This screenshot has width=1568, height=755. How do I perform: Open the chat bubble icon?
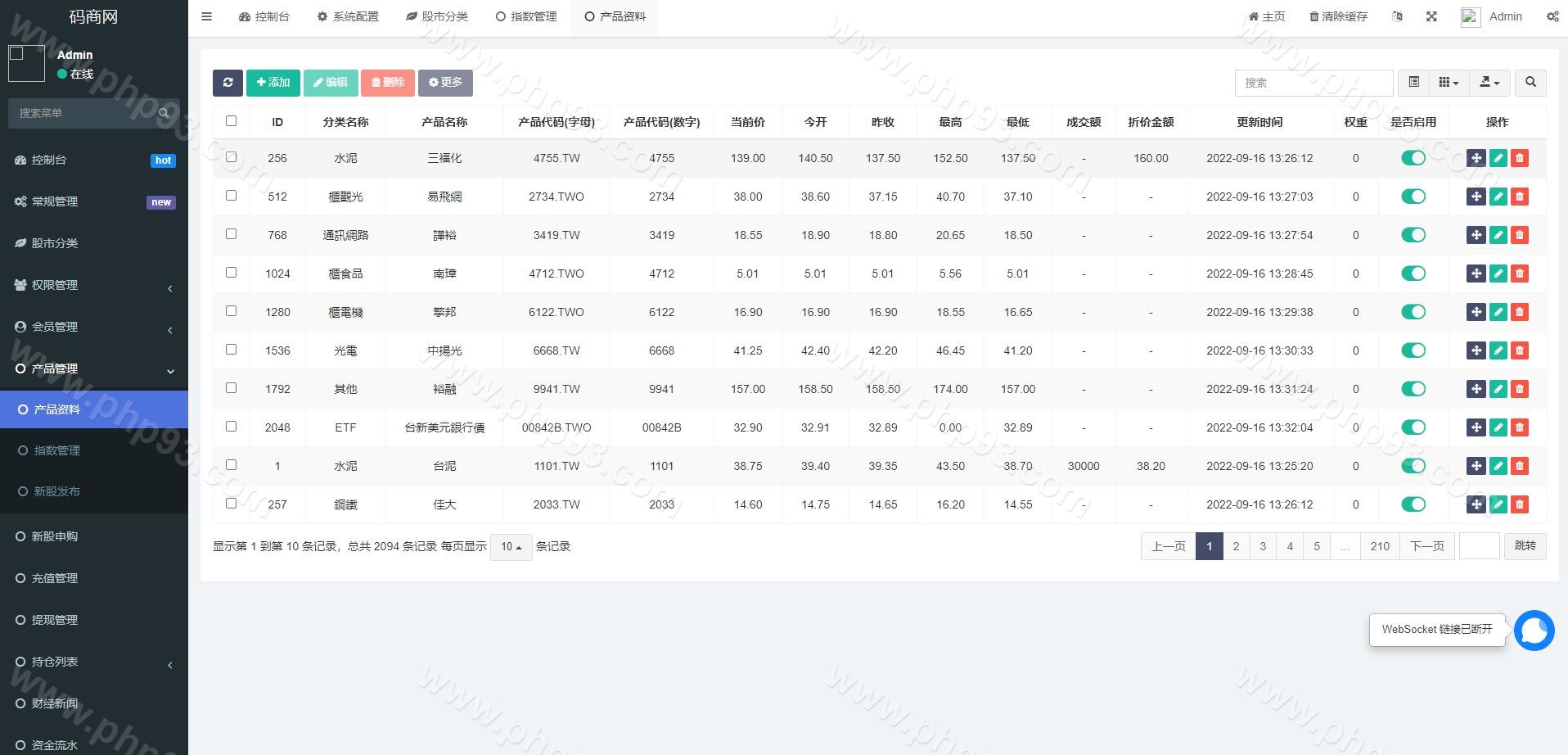1534,631
